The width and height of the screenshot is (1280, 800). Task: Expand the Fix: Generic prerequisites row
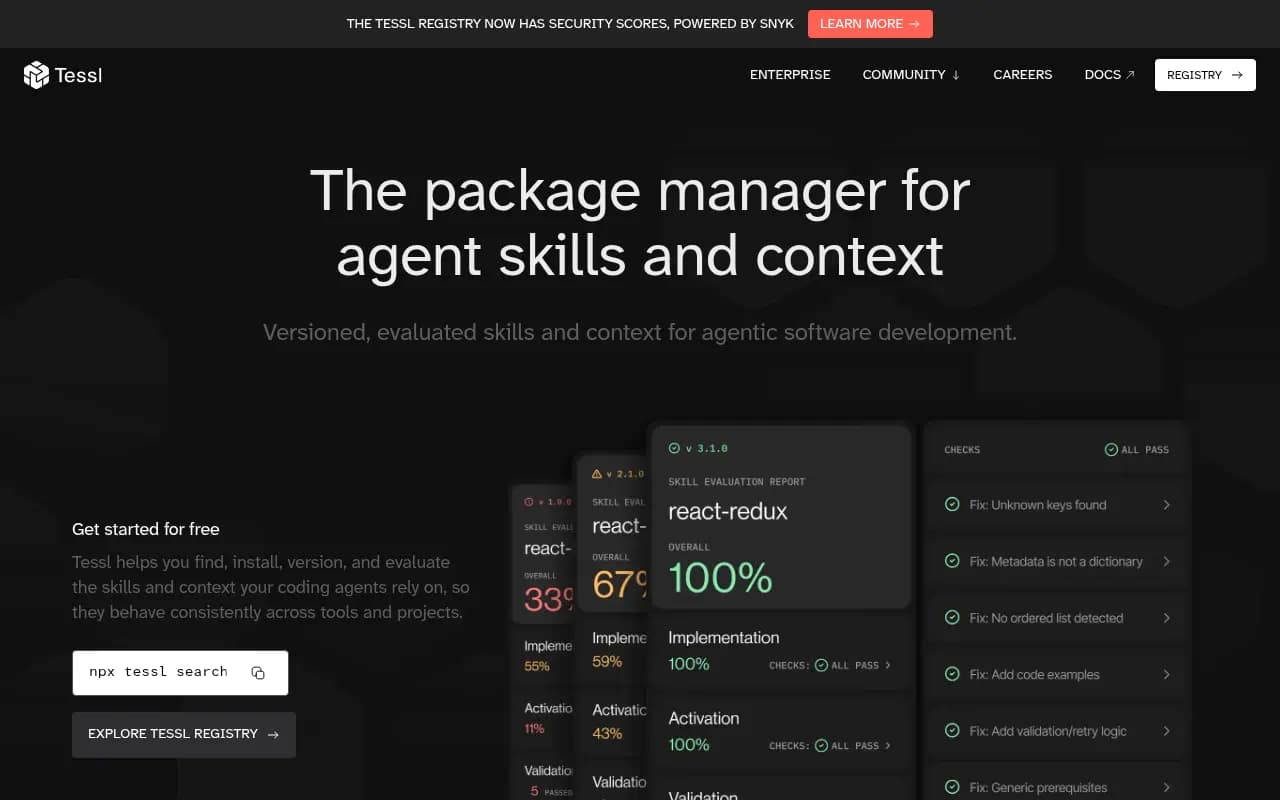(x=1166, y=787)
